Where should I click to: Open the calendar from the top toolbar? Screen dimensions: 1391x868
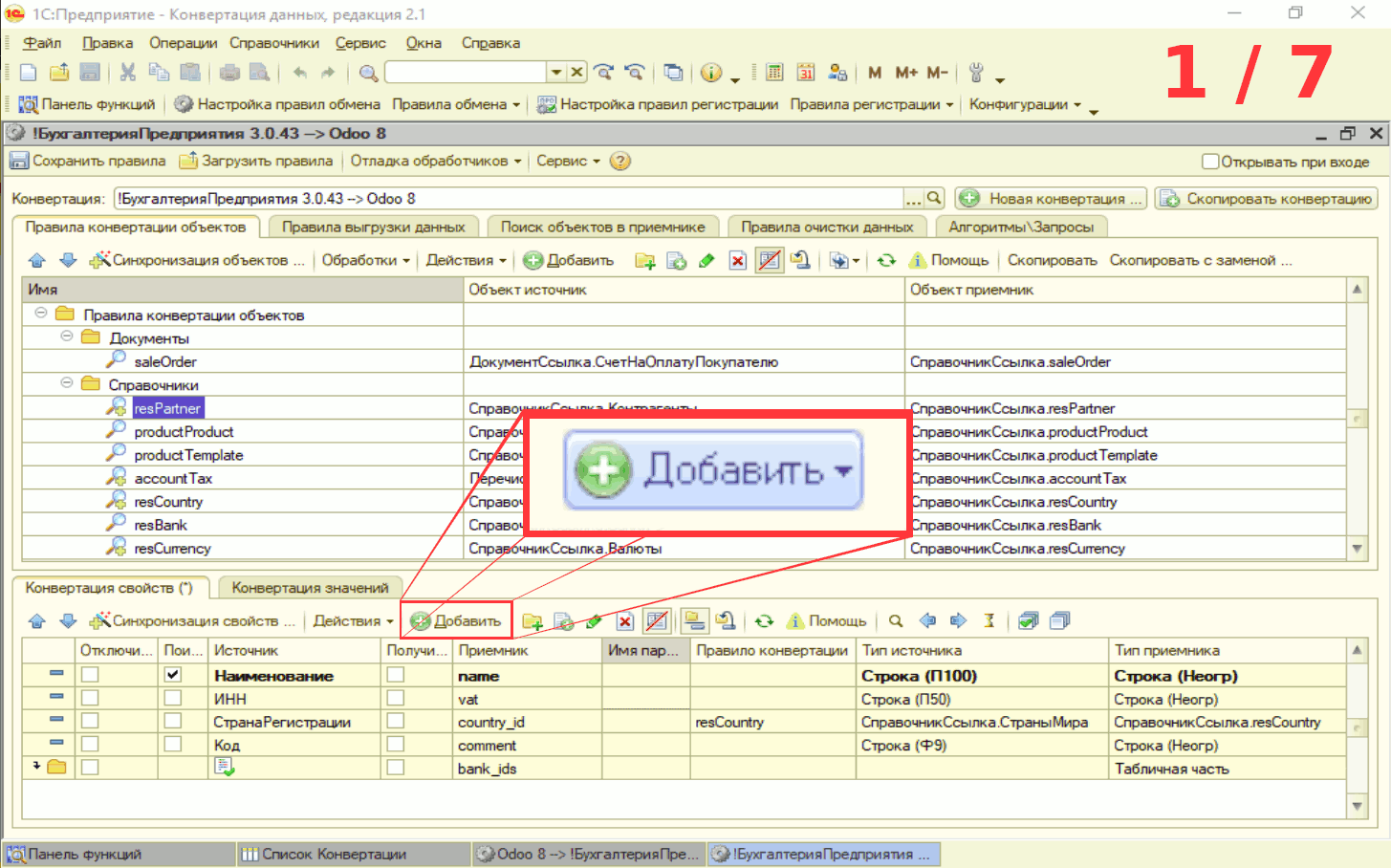point(806,73)
